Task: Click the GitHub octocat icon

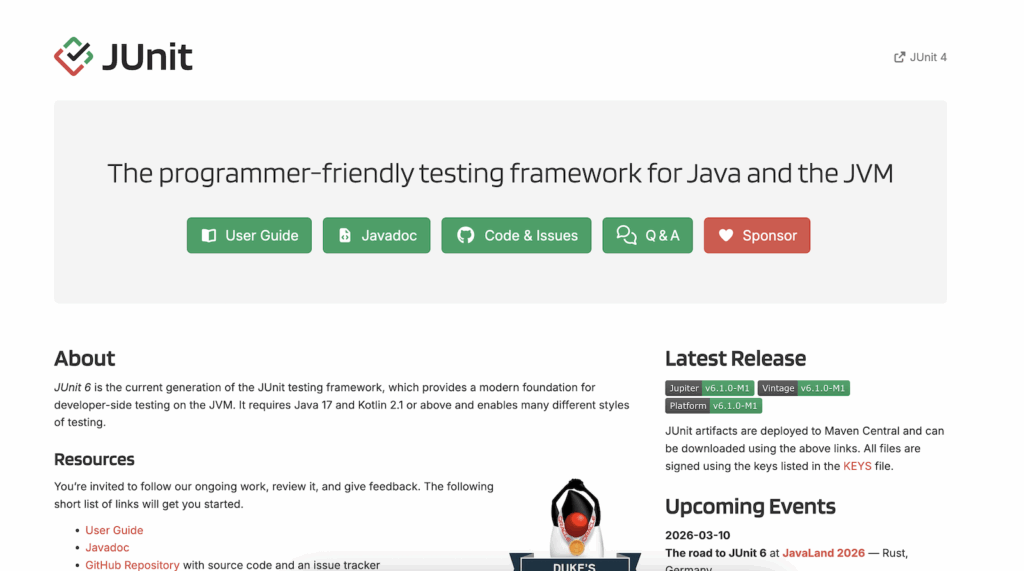Action: pos(466,235)
